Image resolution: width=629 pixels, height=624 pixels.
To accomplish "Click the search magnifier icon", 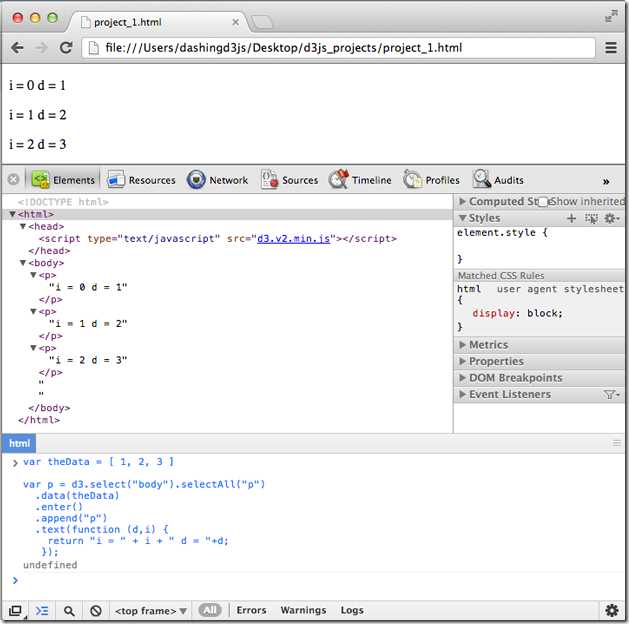I will click(69, 611).
